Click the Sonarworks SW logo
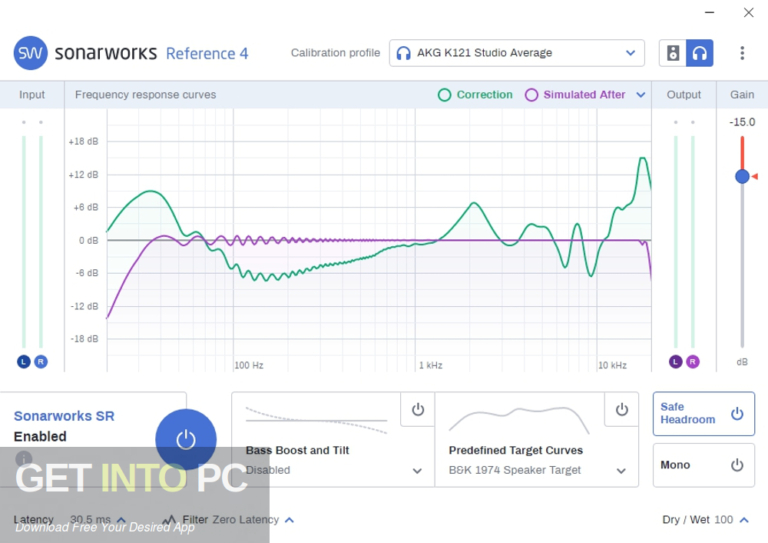The height and width of the screenshot is (543, 768). tap(30, 53)
